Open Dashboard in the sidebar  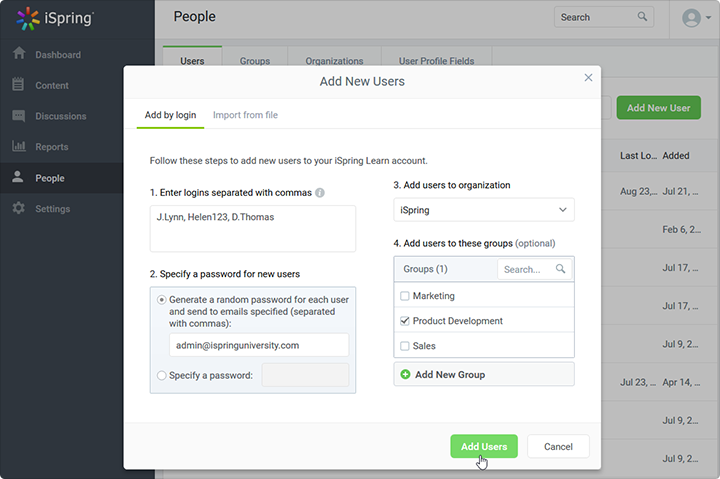pyautogui.click(x=58, y=55)
